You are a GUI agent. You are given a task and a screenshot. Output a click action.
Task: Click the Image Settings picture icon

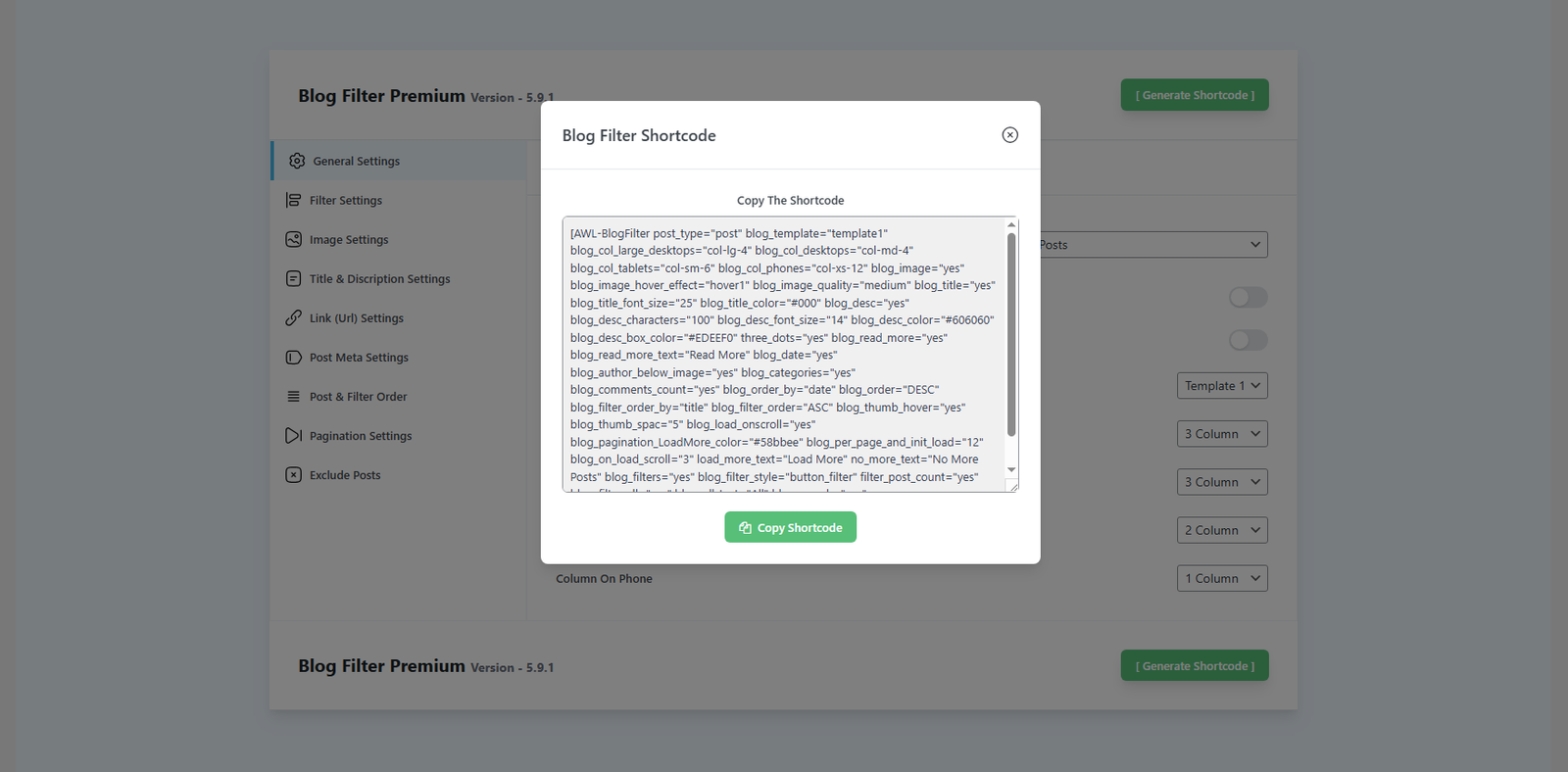(293, 239)
